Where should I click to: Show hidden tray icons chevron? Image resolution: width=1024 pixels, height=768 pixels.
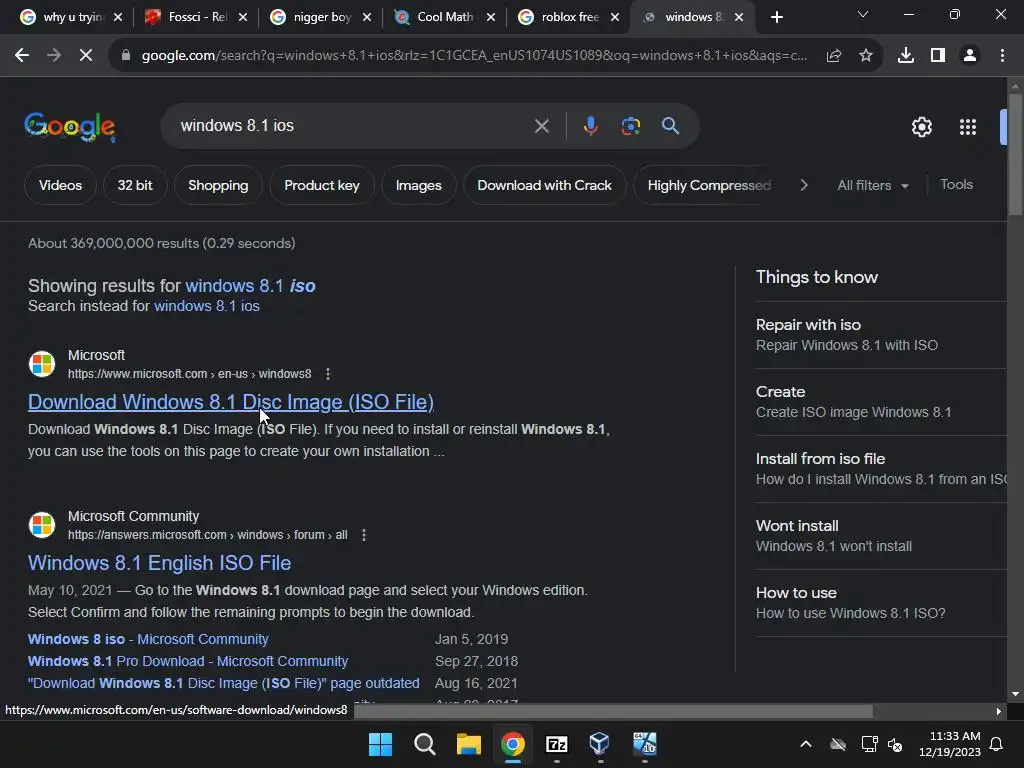click(x=806, y=744)
